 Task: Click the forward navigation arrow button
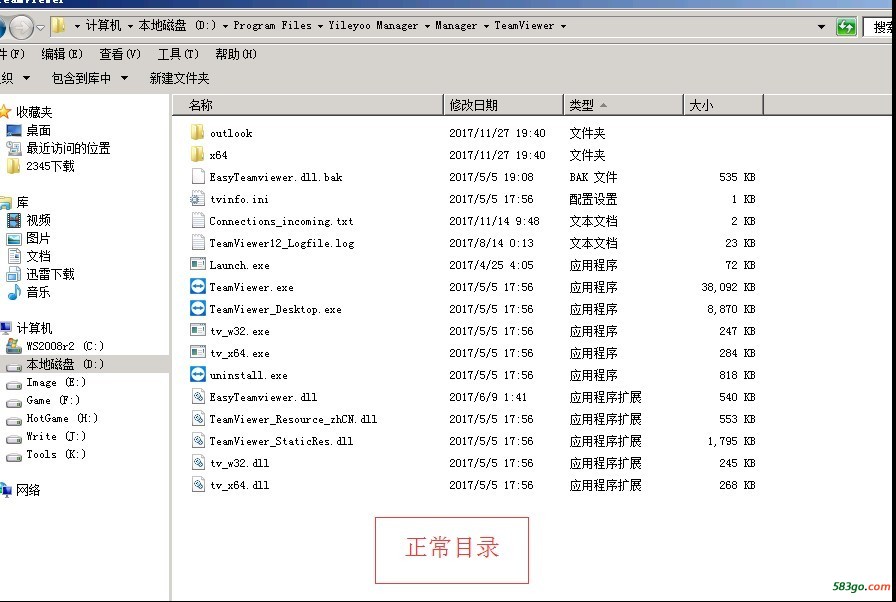coord(21,27)
